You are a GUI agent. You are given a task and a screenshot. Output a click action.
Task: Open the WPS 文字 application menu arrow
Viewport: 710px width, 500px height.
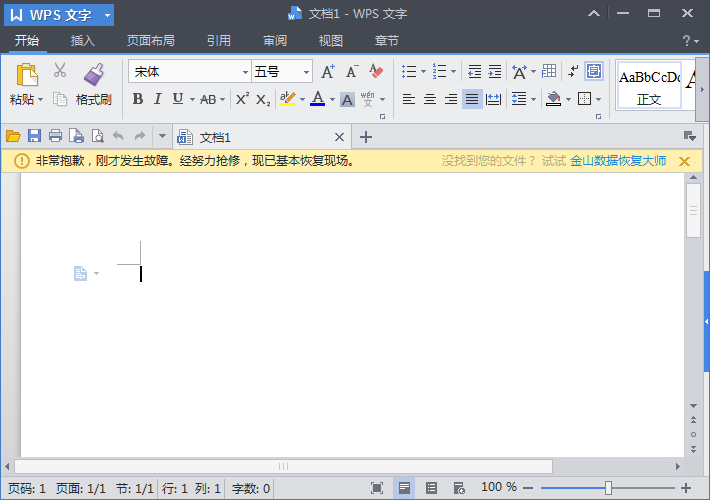(107, 15)
